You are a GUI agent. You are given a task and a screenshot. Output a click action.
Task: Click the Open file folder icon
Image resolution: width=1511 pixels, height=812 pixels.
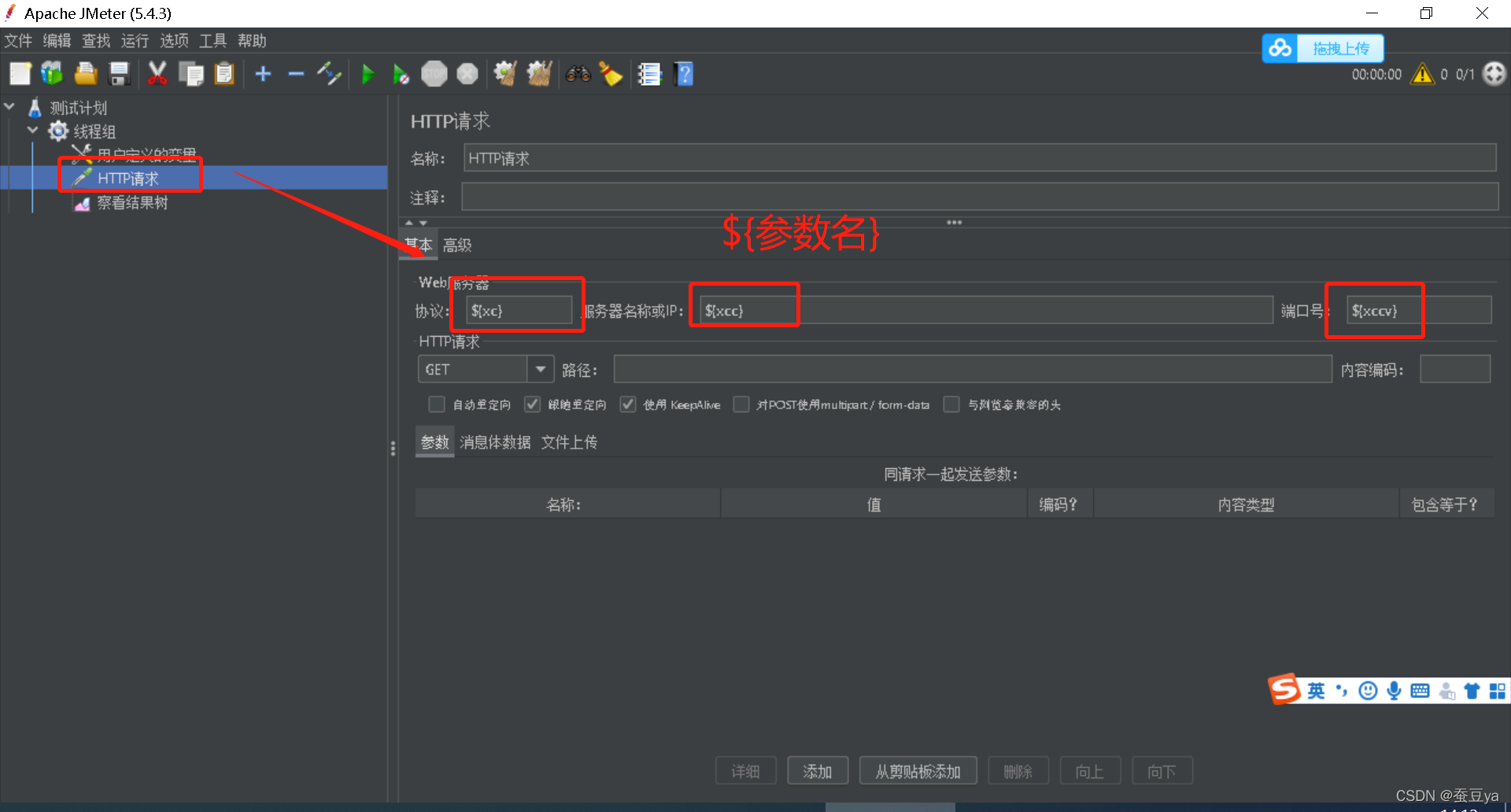click(86, 74)
